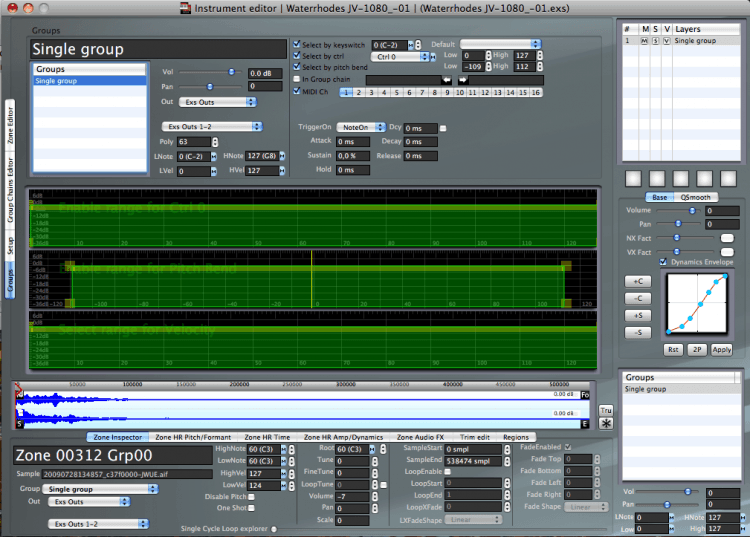
Task: Open the Trim edit tab
Action: pos(474,437)
